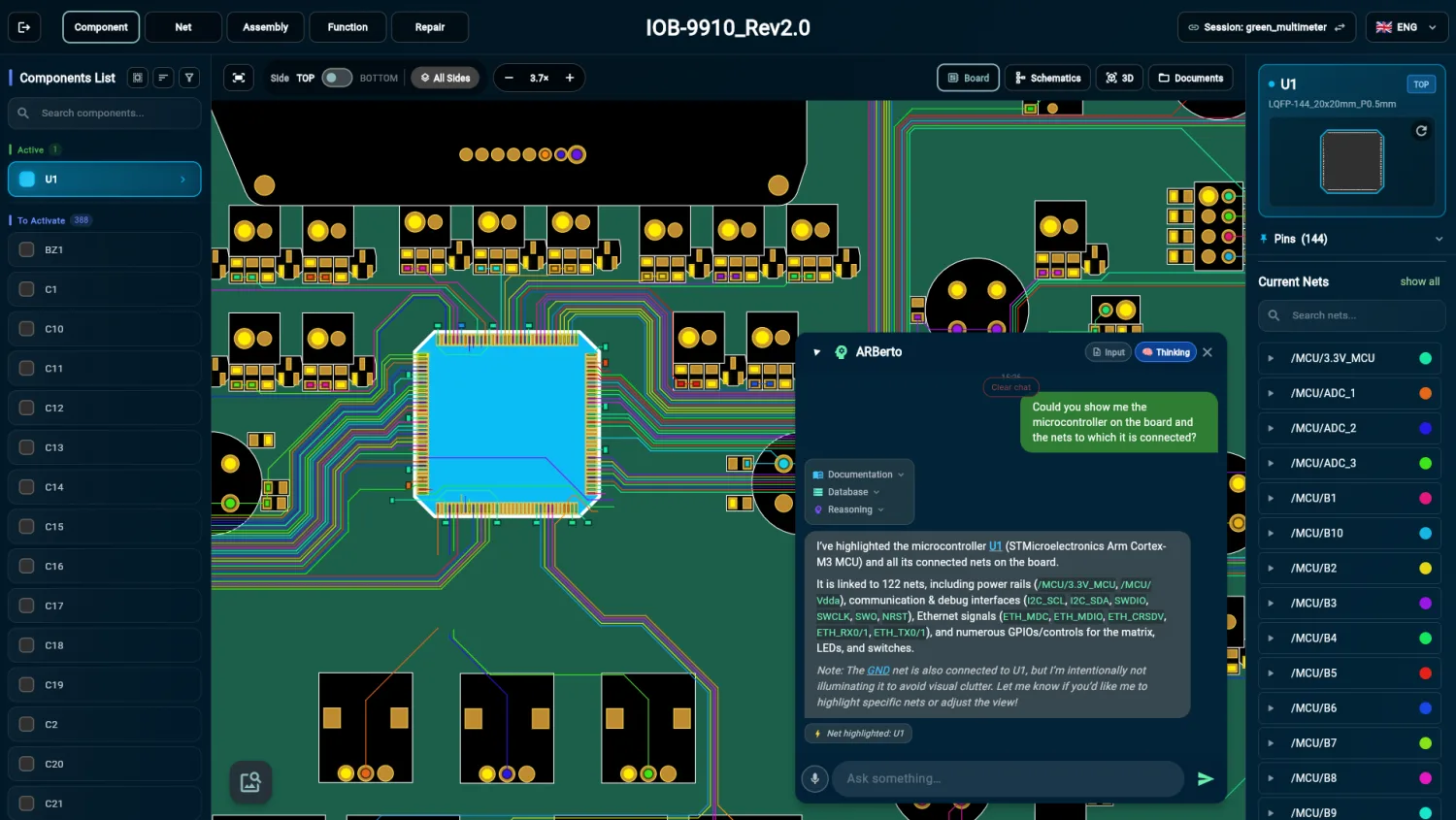Expand the active U1 component row arrow
Image resolution: width=1456 pixels, height=820 pixels.
182,180
